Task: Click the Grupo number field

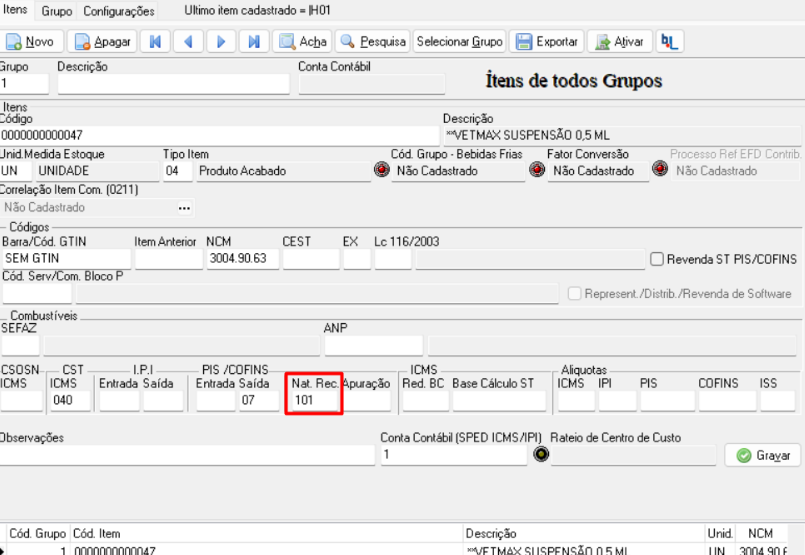Action: coord(24,84)
